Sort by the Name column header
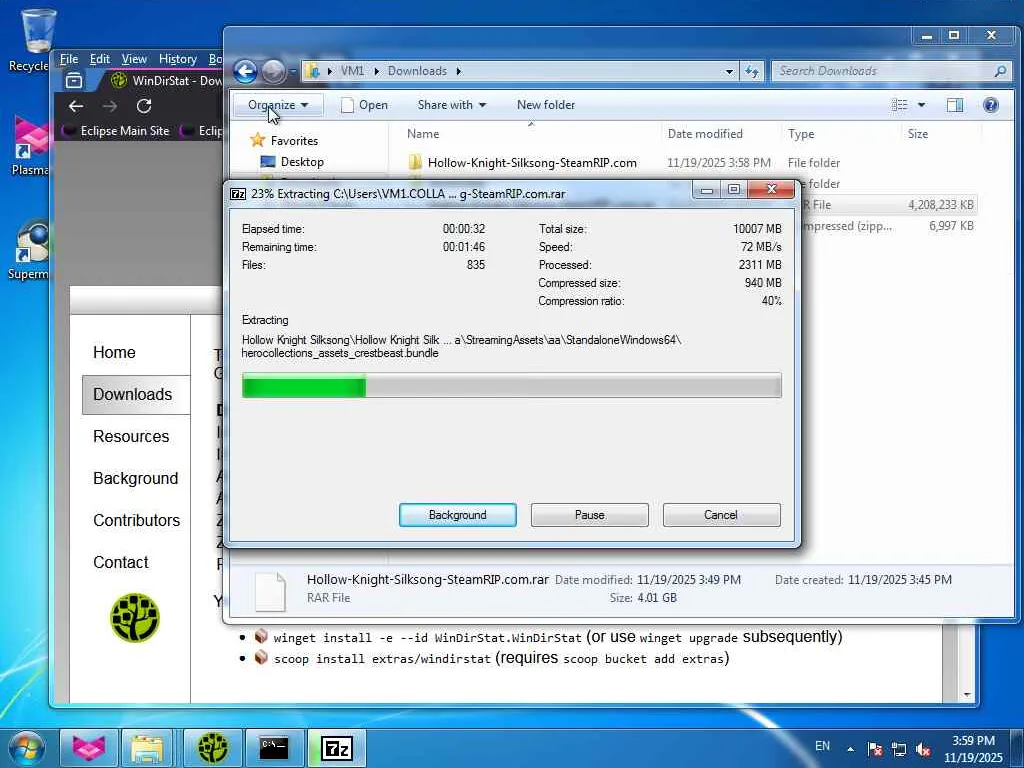Viewport: 1024px width, 768px height. [x=423, y=134]
